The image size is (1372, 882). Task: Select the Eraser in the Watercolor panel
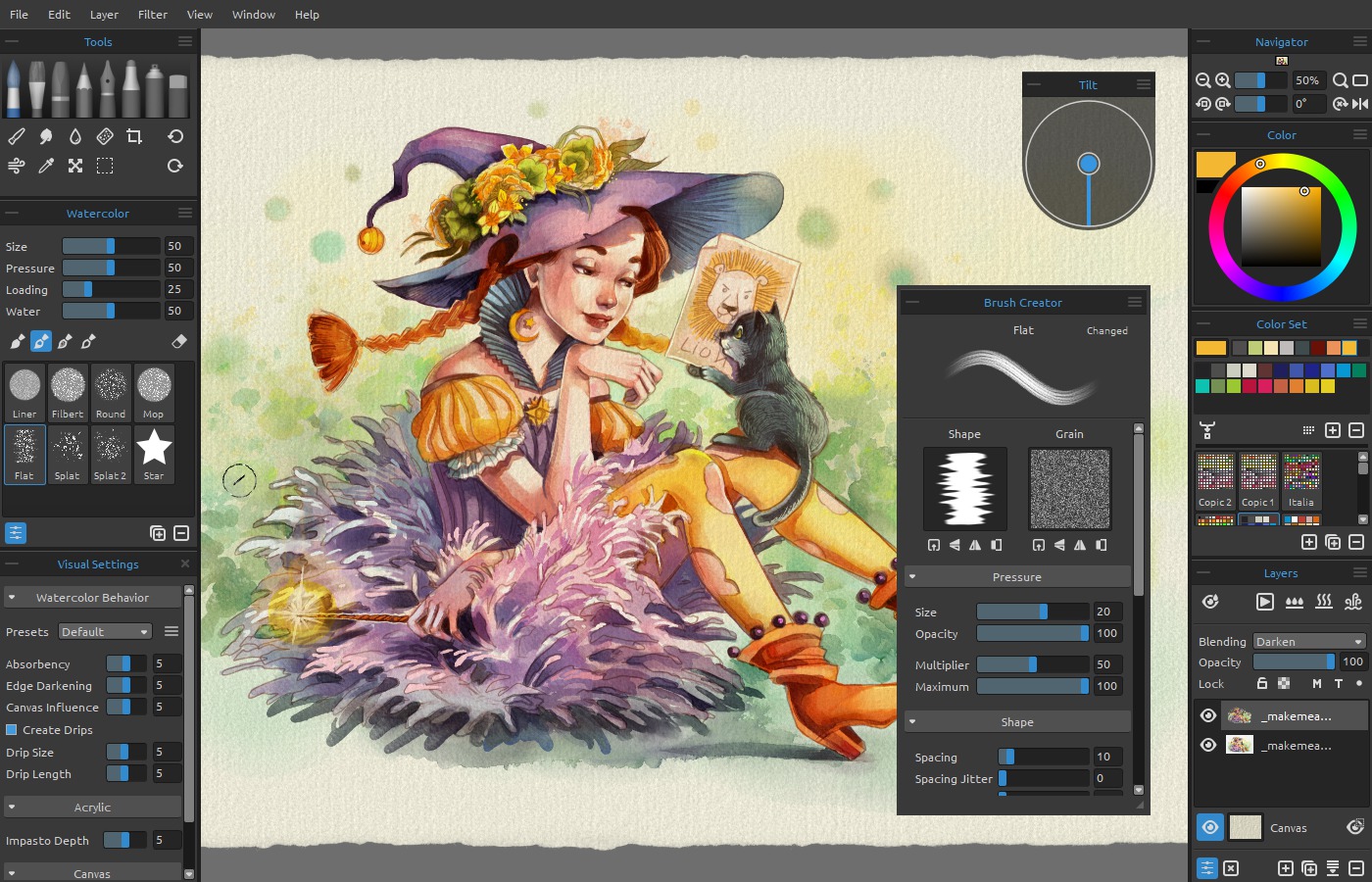pyautogui.click(x=179, y=341)
